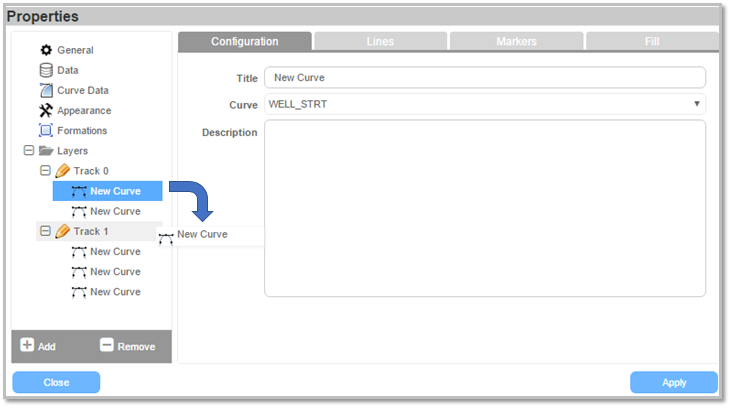Click the Close button
This screenshot has height=408, width=731.
pos(56,382)
